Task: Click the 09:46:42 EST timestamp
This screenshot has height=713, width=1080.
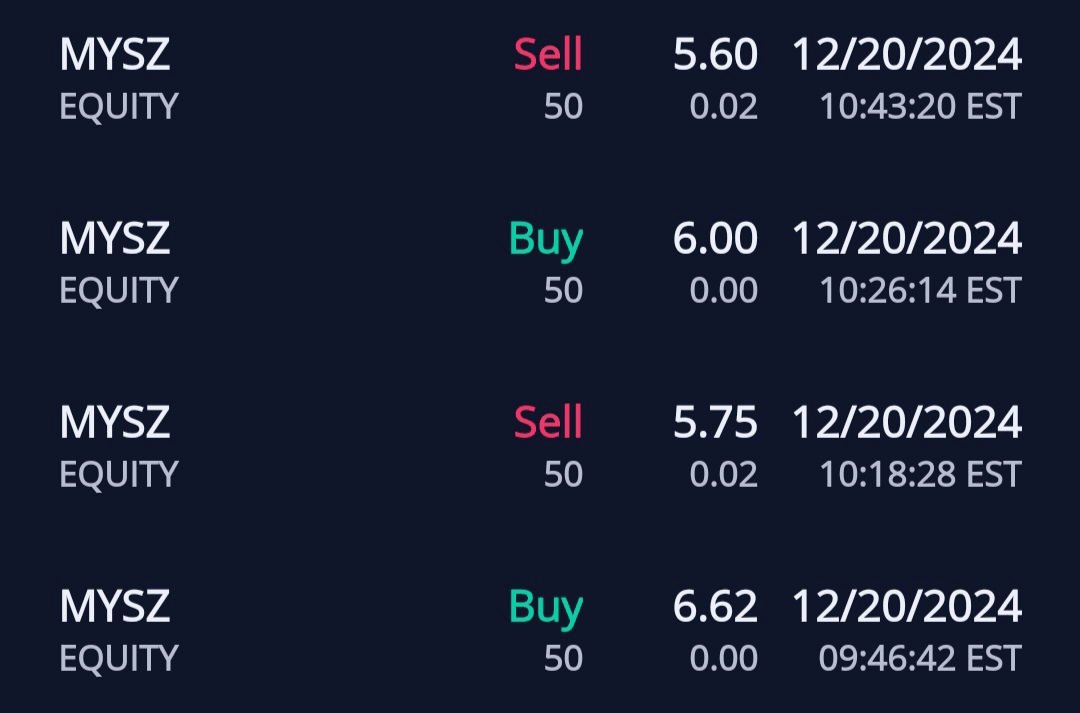Action: coord(920,658)
